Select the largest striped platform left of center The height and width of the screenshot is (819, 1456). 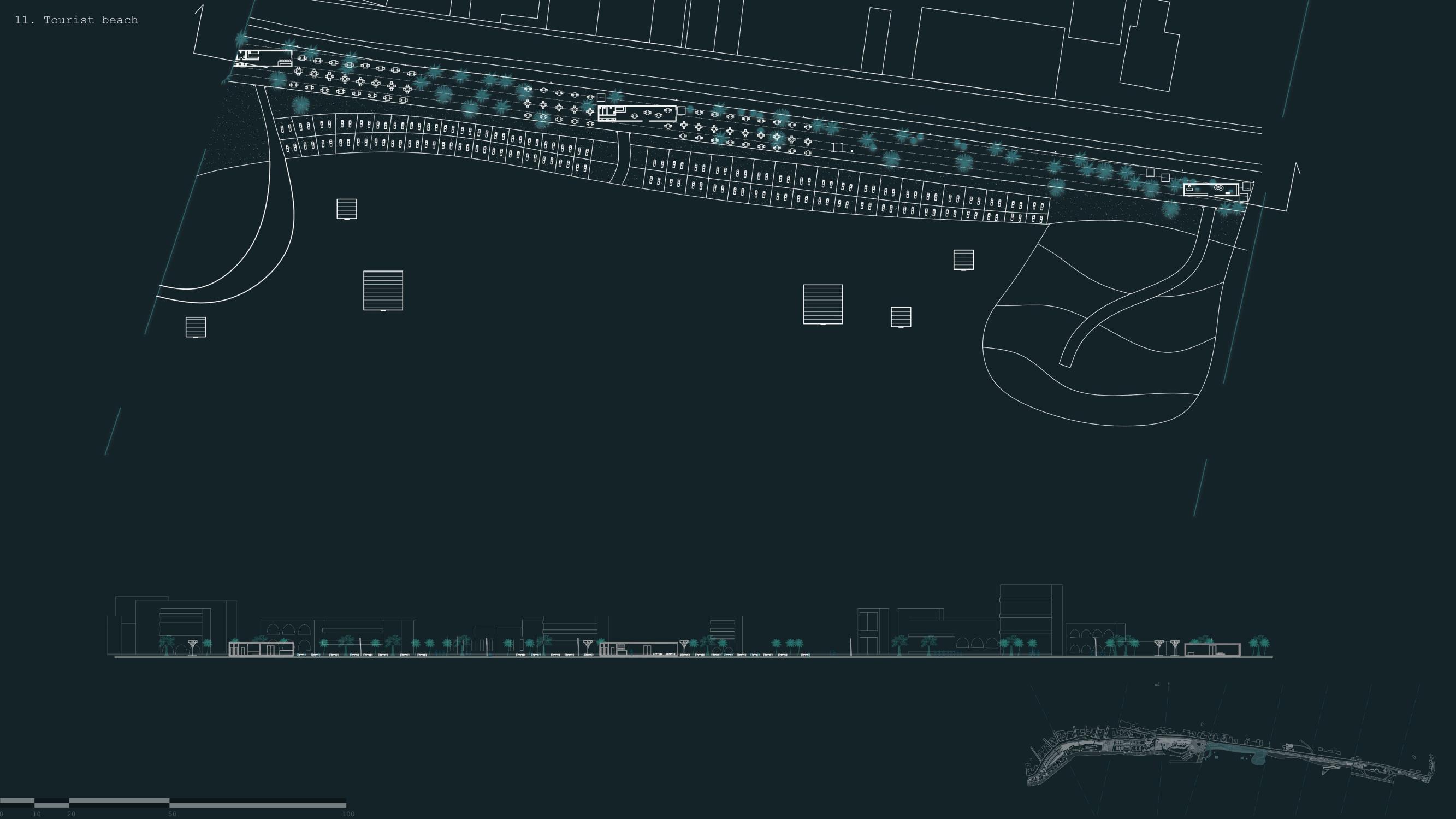pyautogui.click(x=383, y=290)
